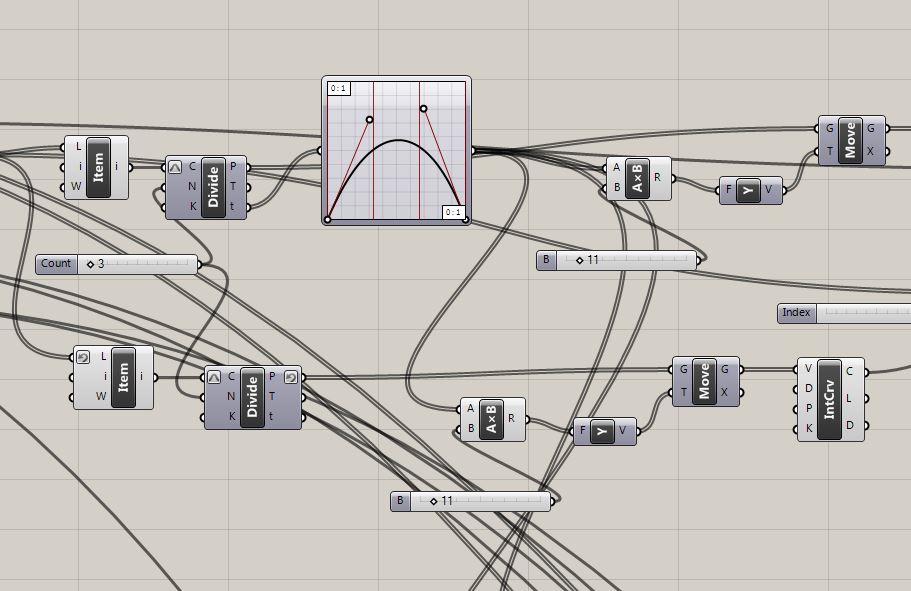Click the V input on the IntCrv component
911x591 pixels.
click(808, 368)
